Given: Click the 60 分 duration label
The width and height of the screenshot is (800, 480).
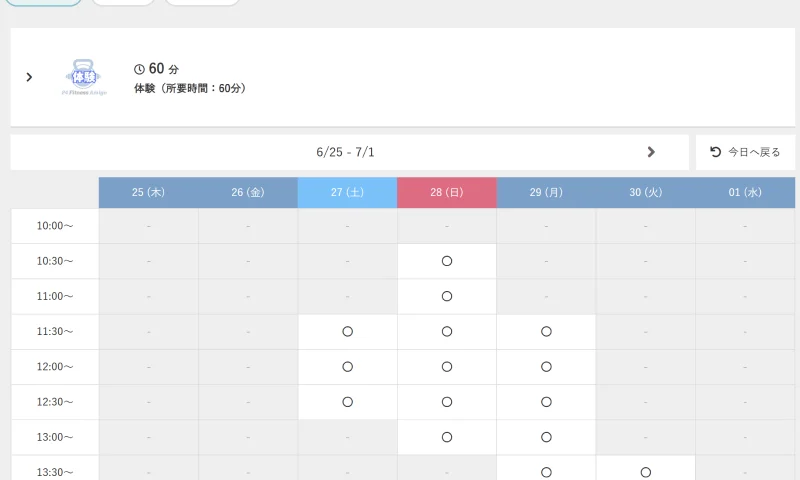Looking at the screenshot, I should (164, 69).
